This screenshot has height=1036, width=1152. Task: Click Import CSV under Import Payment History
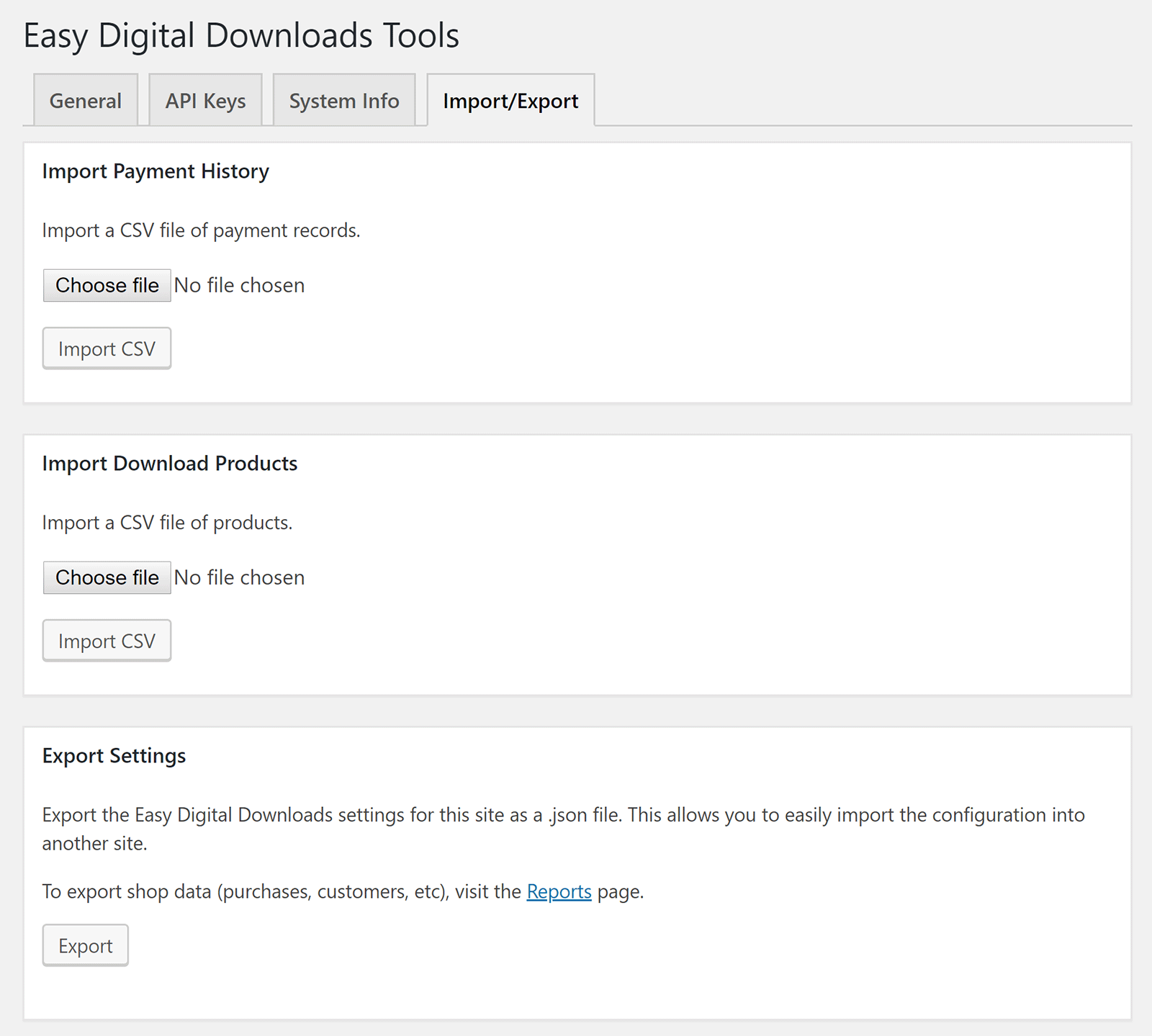click(x=107, y=348)
